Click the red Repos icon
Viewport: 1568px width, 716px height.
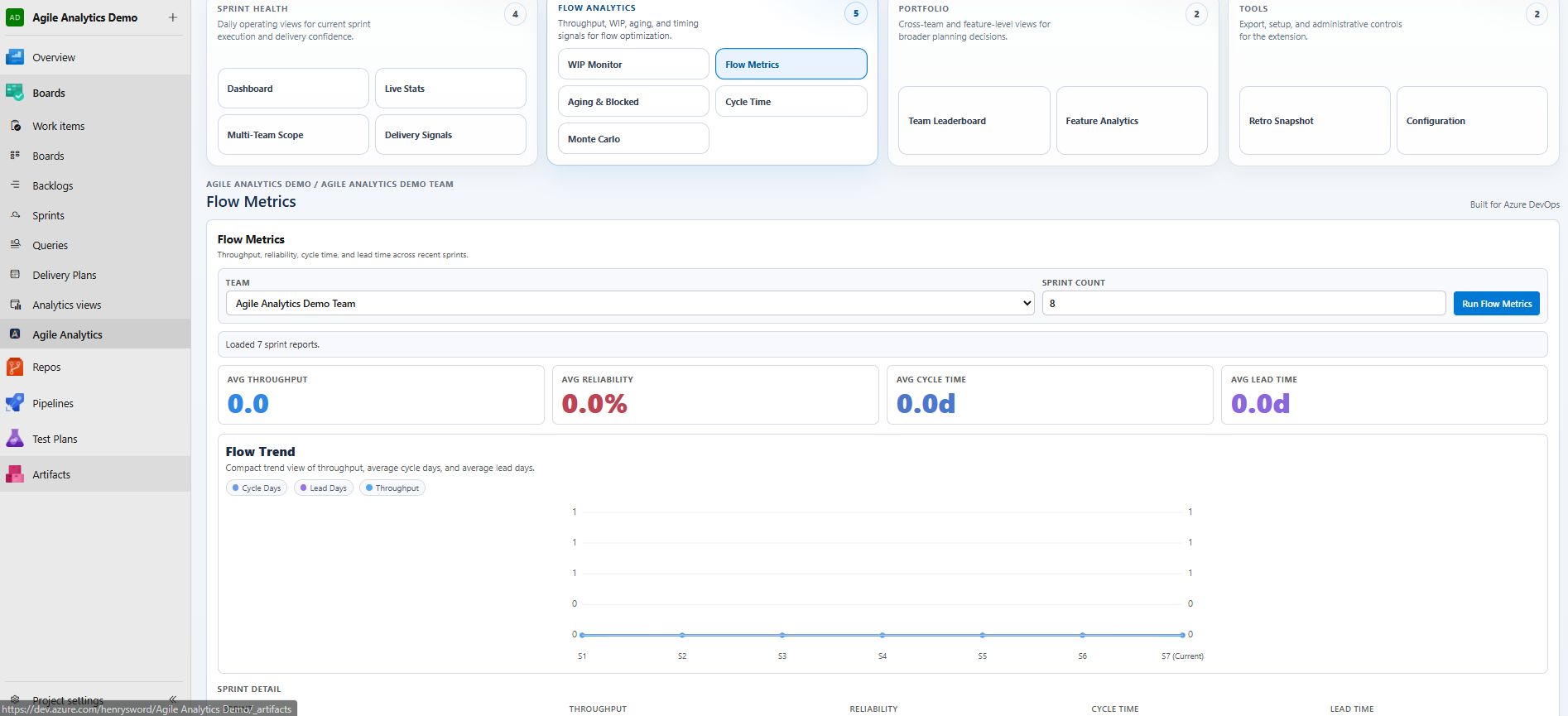pyautogui.click(x=15, y=367)
